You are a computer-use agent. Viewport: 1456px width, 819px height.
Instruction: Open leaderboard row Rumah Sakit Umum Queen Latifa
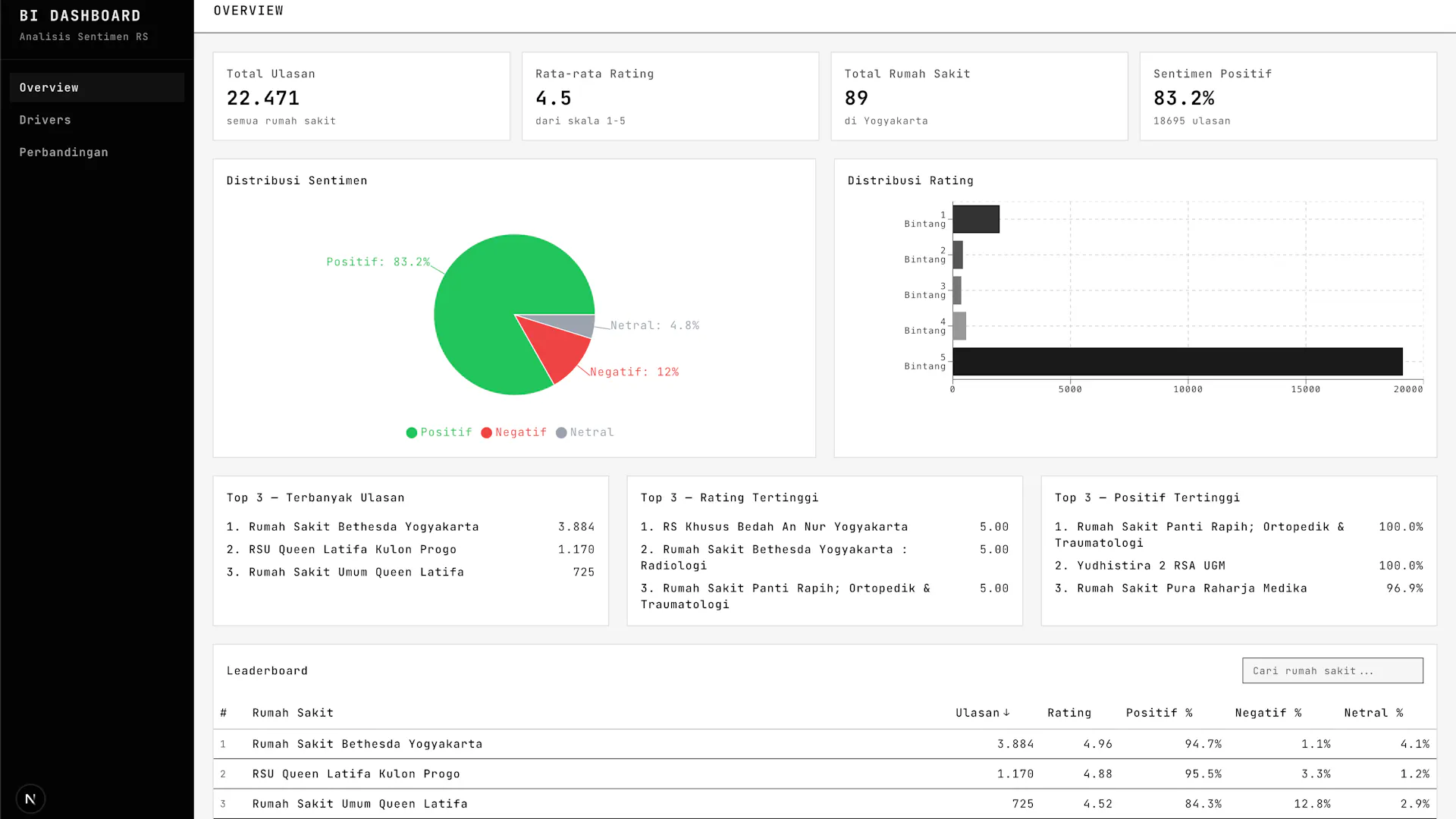point(825,804)
